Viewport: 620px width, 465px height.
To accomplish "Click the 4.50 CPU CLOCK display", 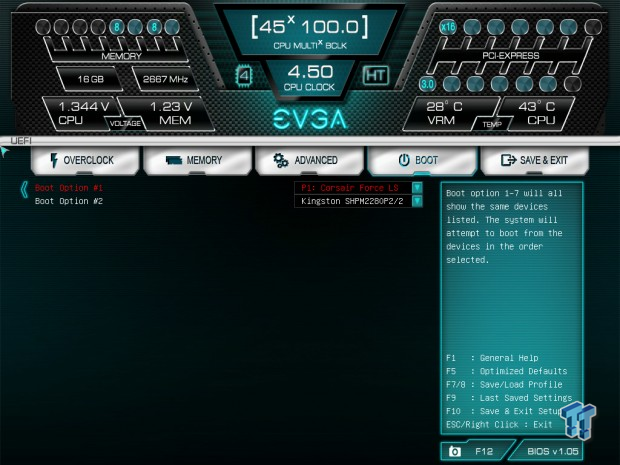I will point(310,78).
